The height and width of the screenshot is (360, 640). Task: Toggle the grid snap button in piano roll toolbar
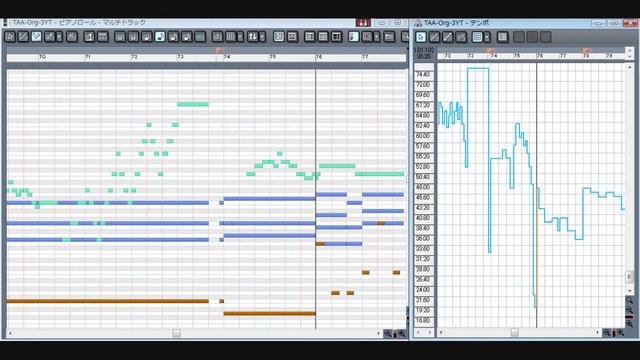231,37
